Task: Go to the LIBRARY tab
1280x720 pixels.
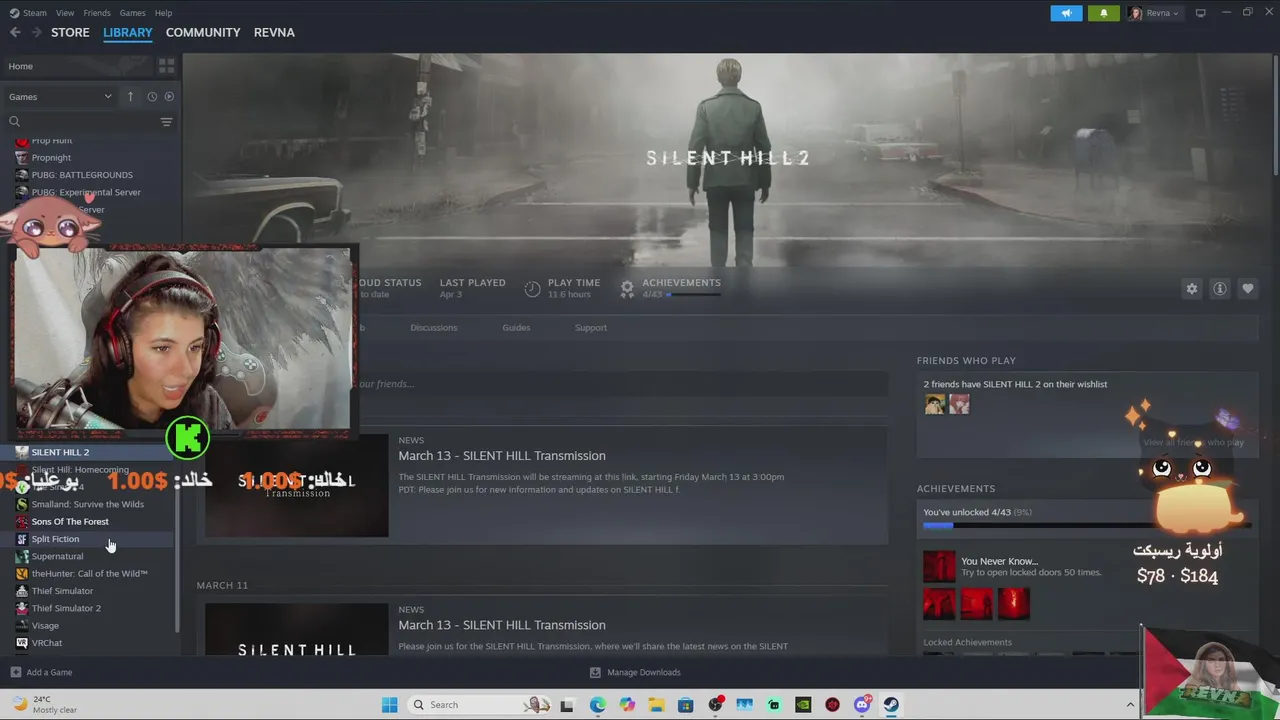Action: [128, 32]
